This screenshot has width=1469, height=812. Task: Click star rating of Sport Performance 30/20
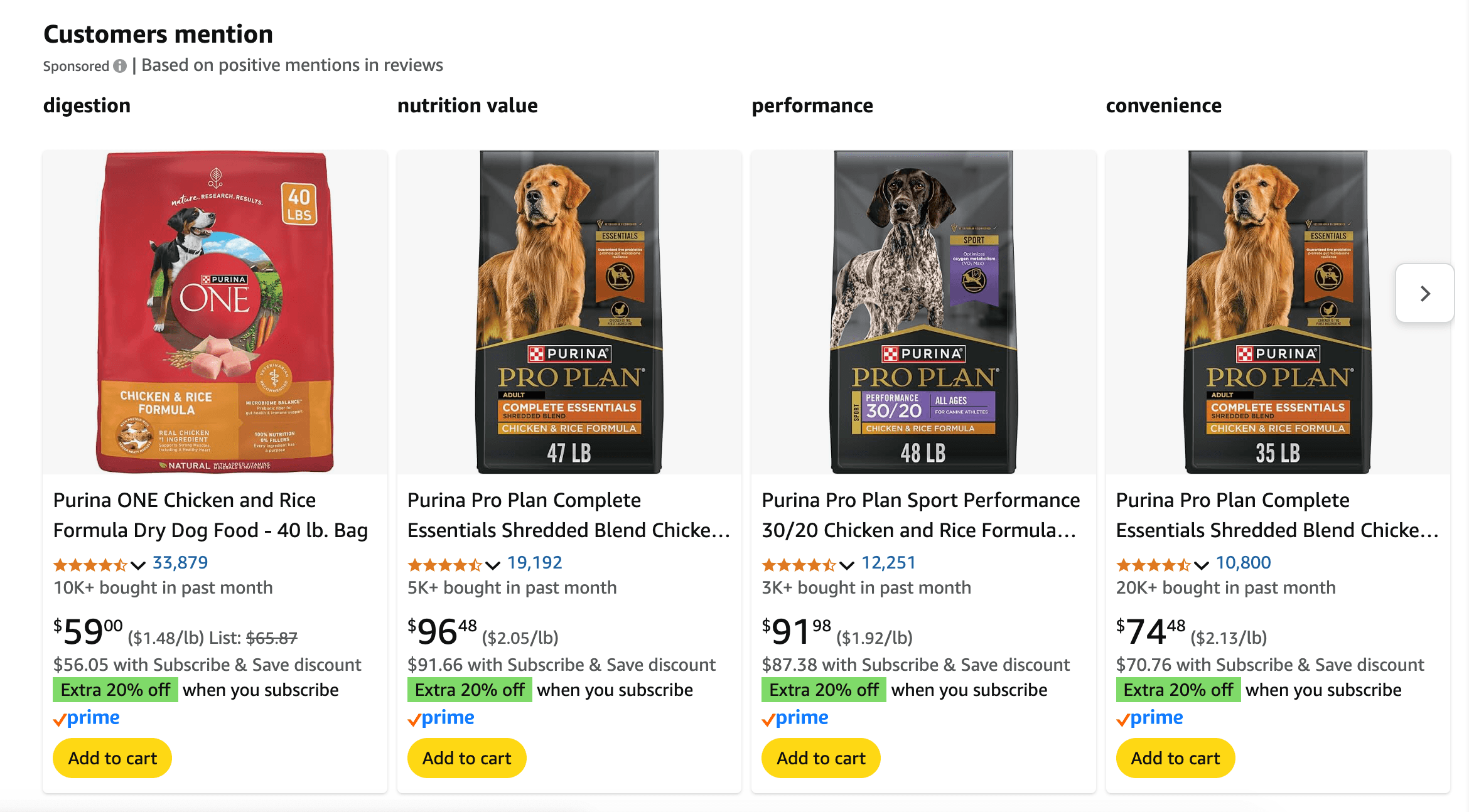pyautogui.click(x=798, y=565)
